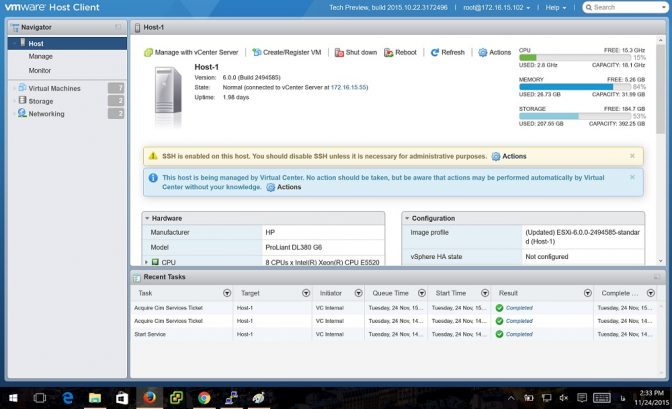Minimize the Recent Tasks panel

[657, 277]
